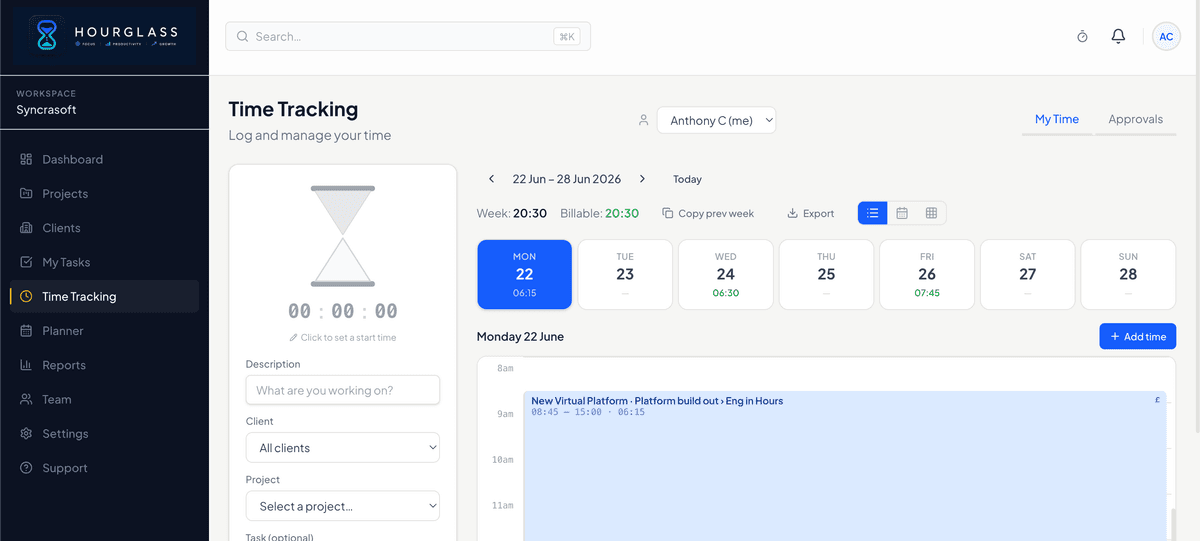Click the Add time button

[x=1138, y=336]
